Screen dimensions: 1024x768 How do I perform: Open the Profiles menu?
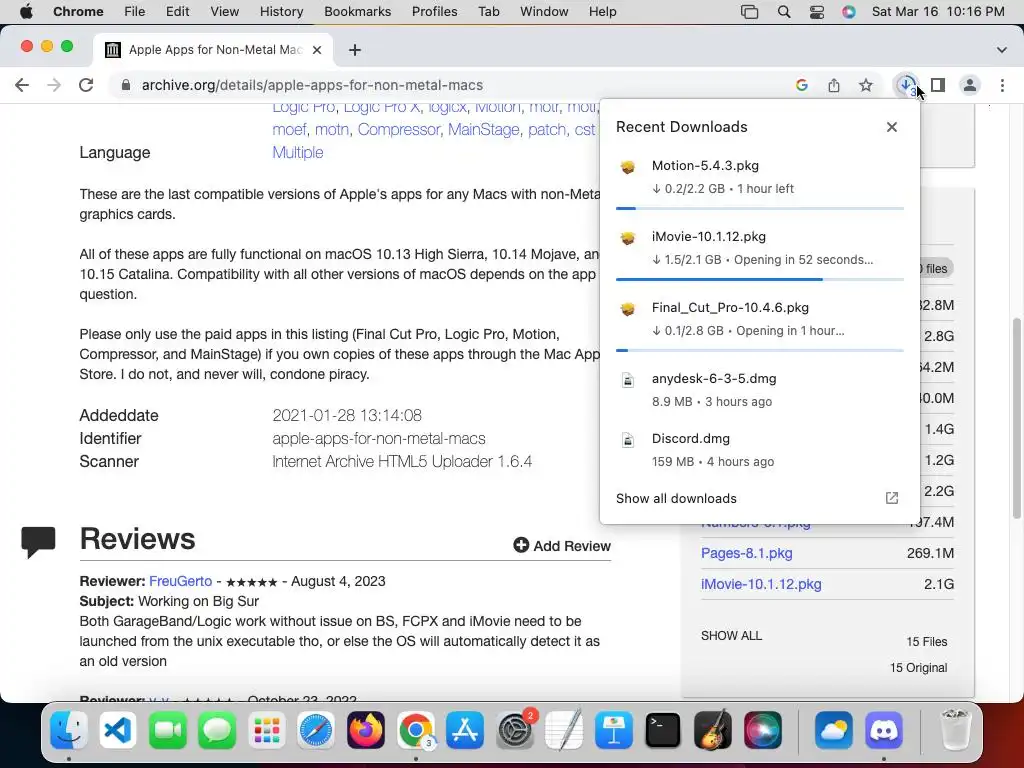pos(434,12)
